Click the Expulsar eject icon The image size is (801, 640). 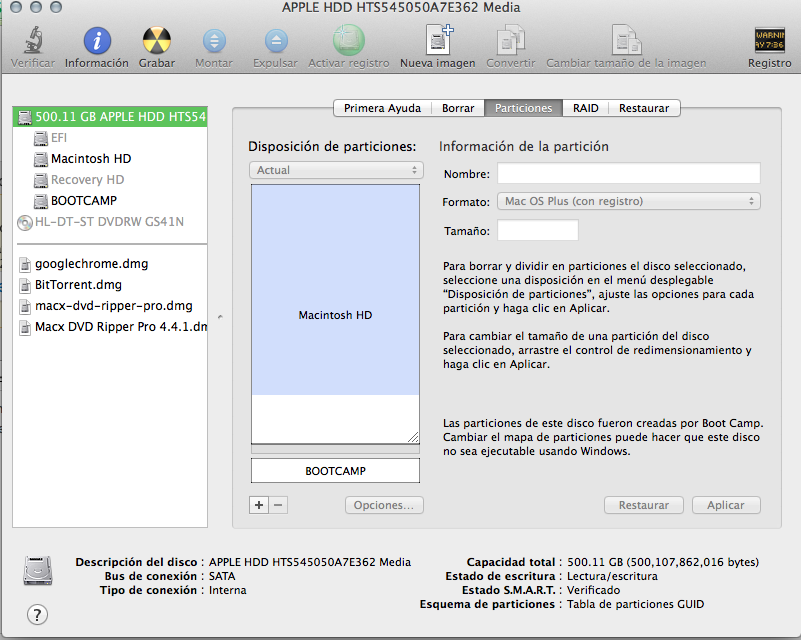(276, 41)
